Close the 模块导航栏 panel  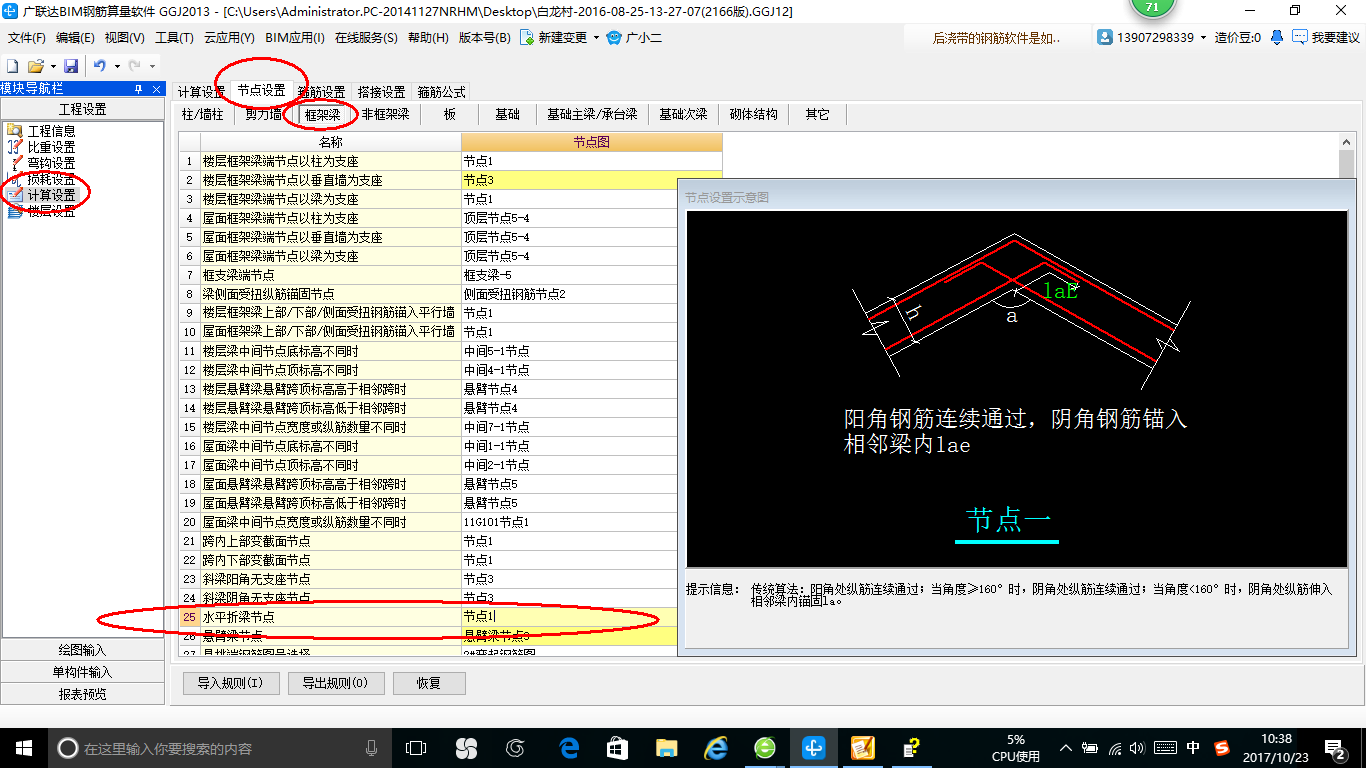click(x=156, y=89)
